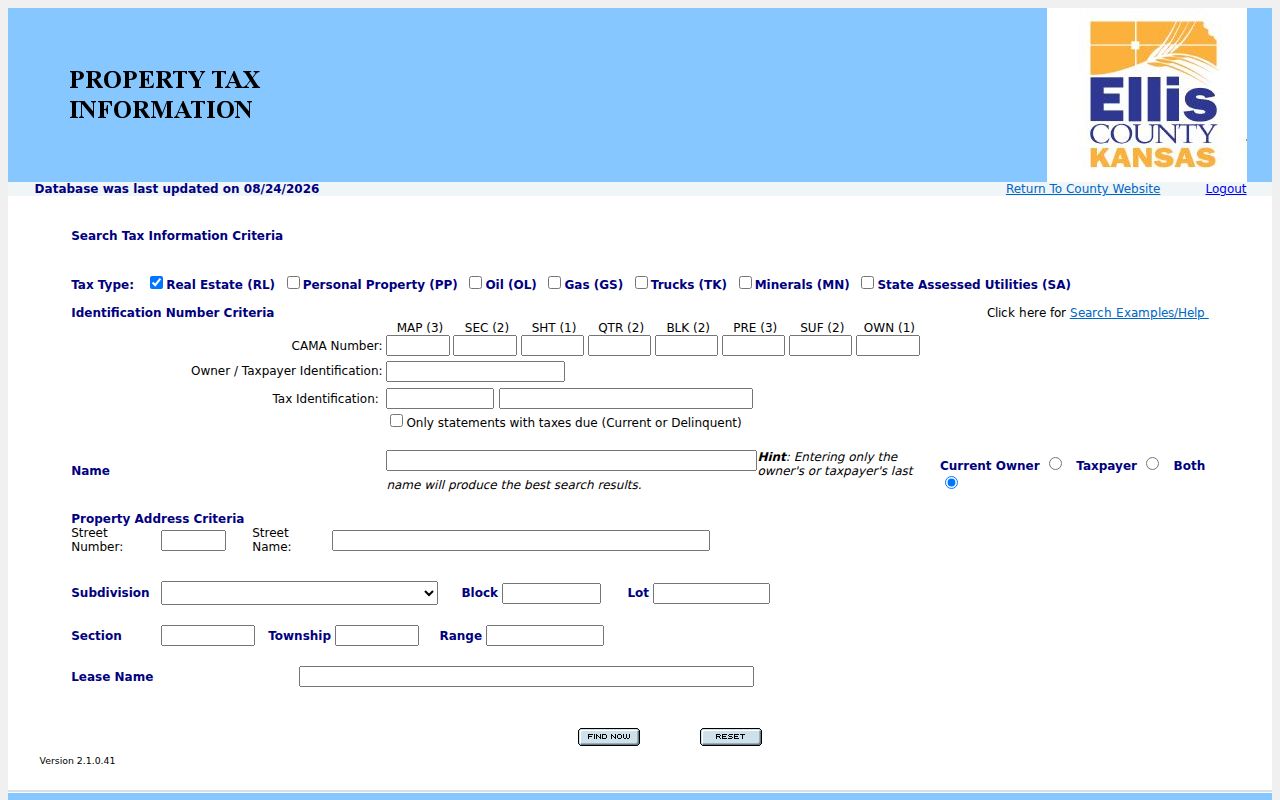Focus the CAMA MAP (3) field
This screenshot has width=1280, height=800.
418,346
